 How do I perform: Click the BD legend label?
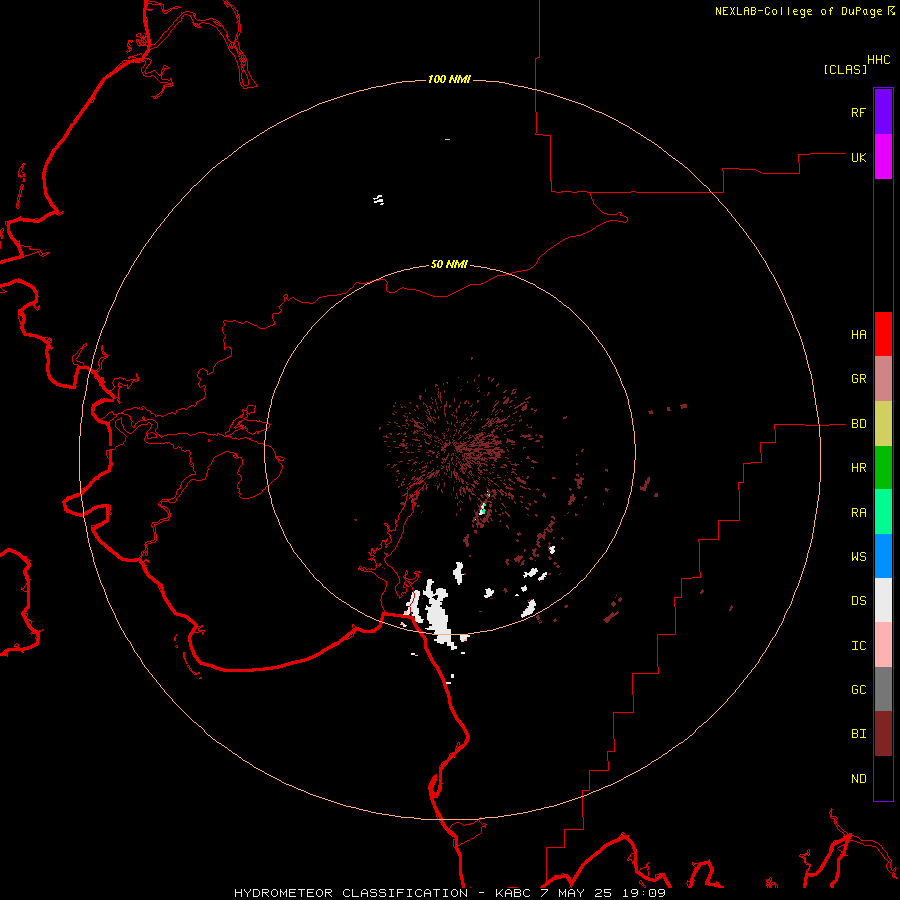coord(858,424)
